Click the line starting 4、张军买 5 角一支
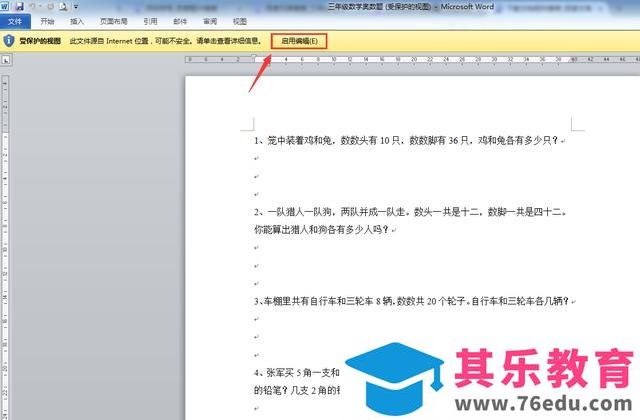Image resolution: width=640 pixels, height=420 pixels. tap(297, 373)
